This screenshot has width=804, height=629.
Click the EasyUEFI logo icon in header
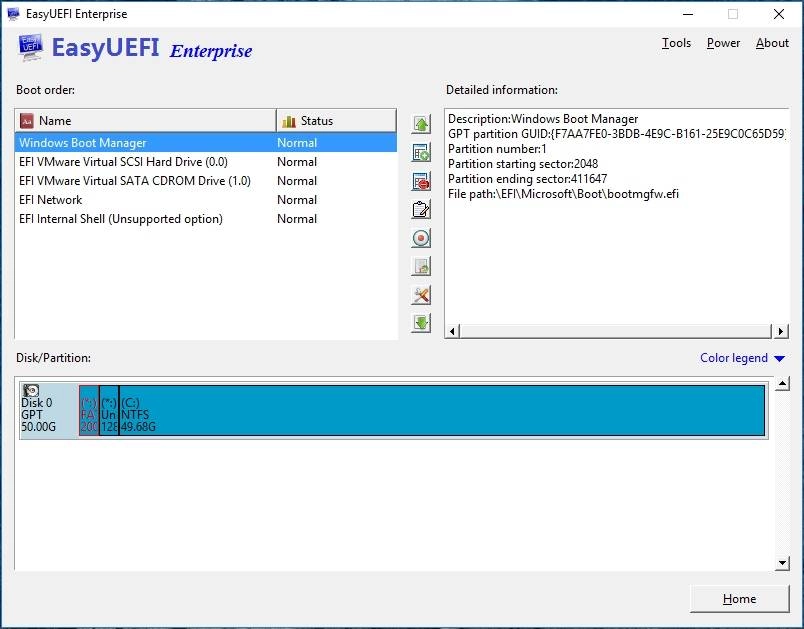pyautogui.click(x=30, y=48)
